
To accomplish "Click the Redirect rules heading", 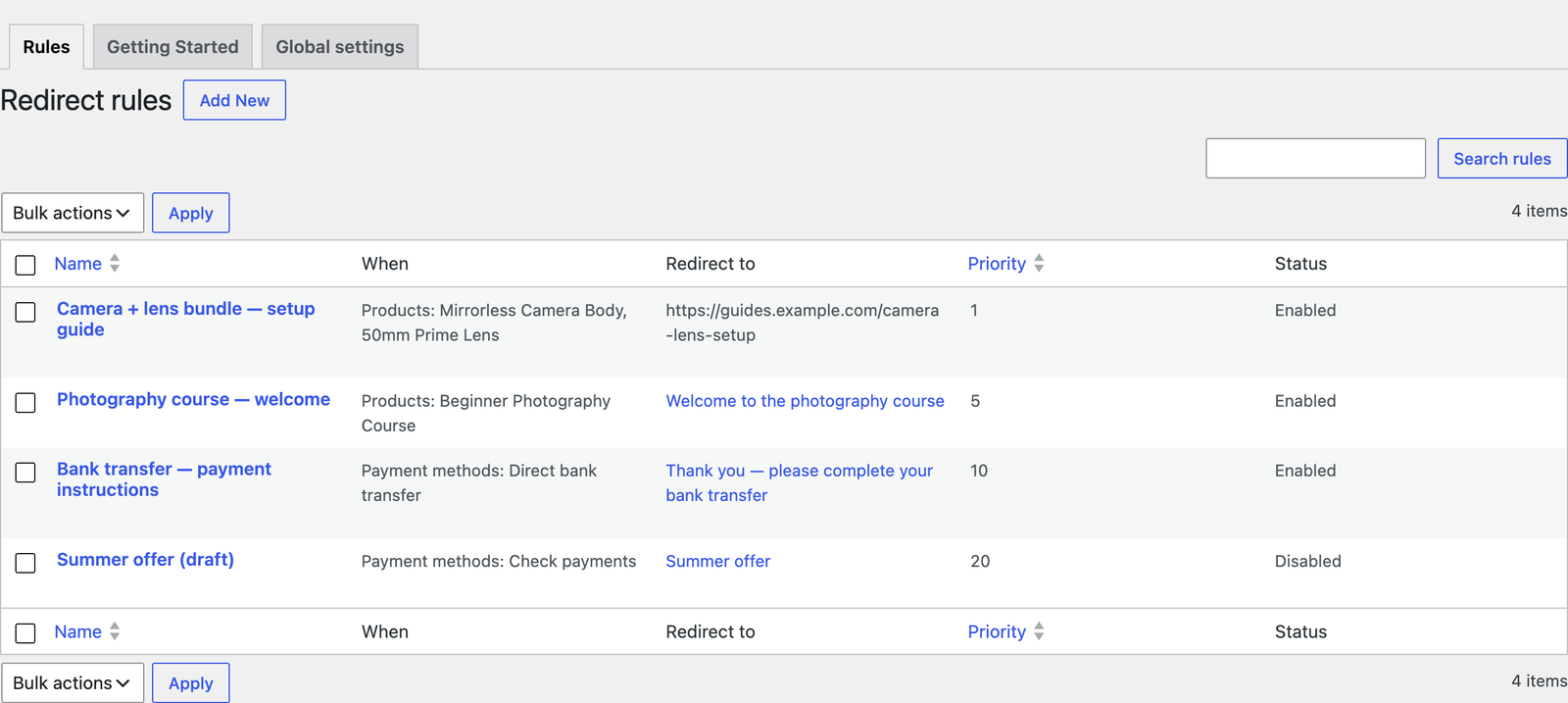I will click(x=86, y=100).
